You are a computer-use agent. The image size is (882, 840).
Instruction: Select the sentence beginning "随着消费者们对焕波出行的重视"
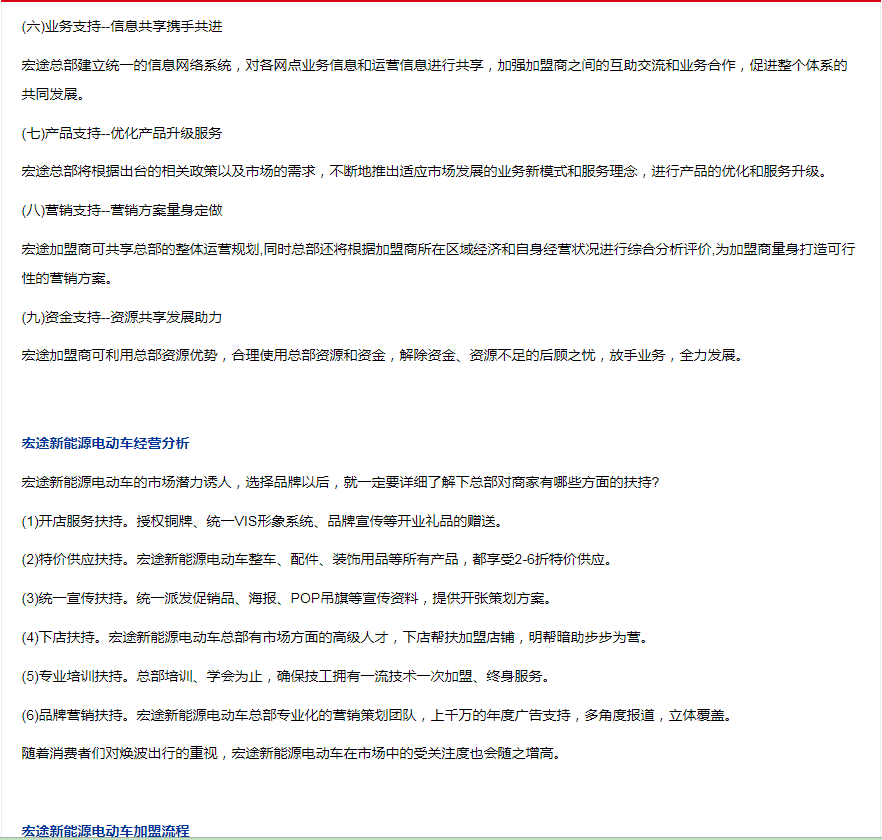(292, 753)
